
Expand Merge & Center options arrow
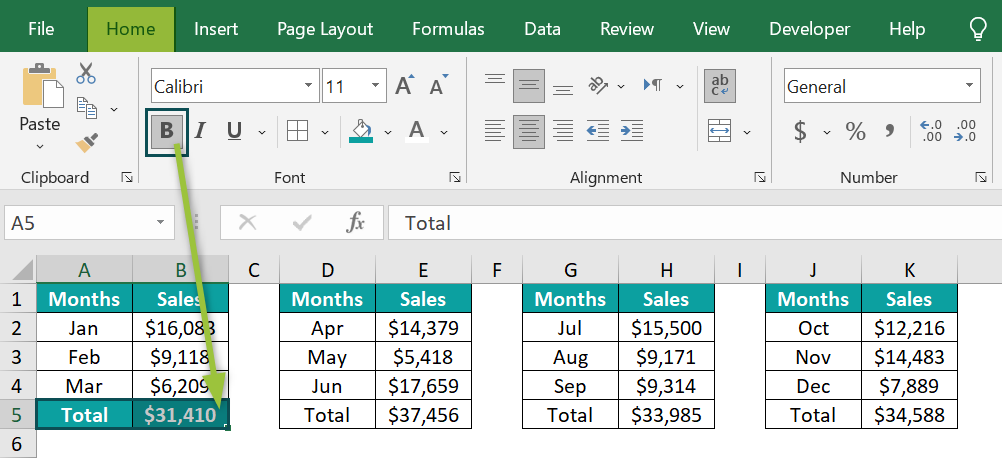click(x=747, y=132)
